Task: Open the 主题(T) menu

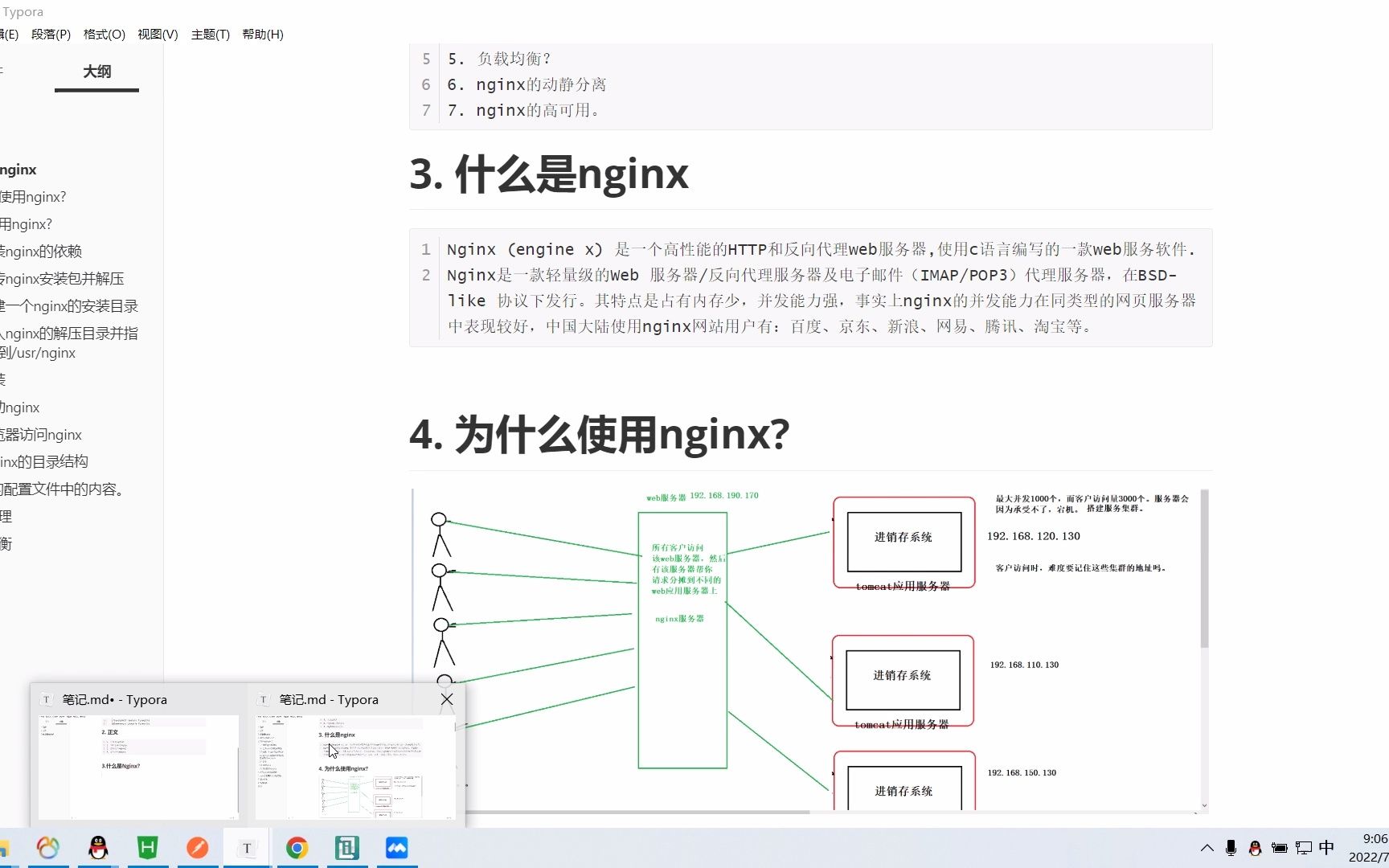Action: click(x=210, y=35)
